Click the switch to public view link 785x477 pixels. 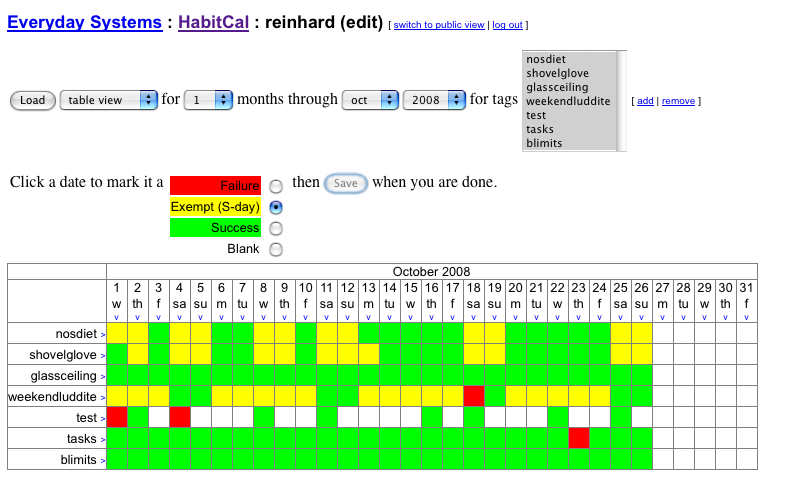pos(438,25)
